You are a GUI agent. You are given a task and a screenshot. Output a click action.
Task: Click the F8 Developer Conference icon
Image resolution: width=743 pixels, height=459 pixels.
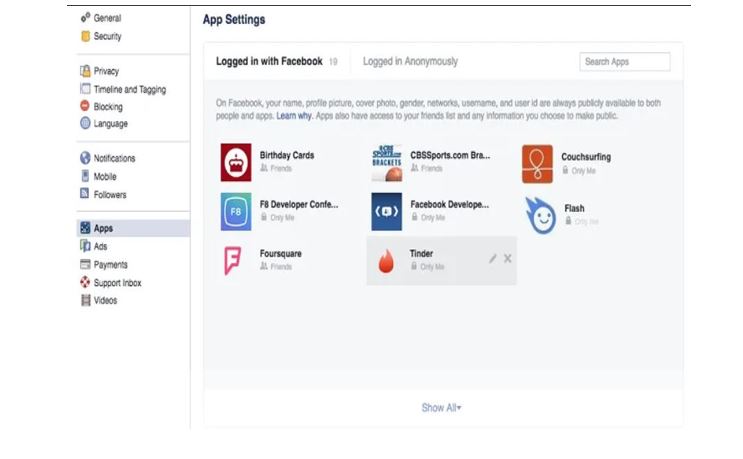point(236,212)
